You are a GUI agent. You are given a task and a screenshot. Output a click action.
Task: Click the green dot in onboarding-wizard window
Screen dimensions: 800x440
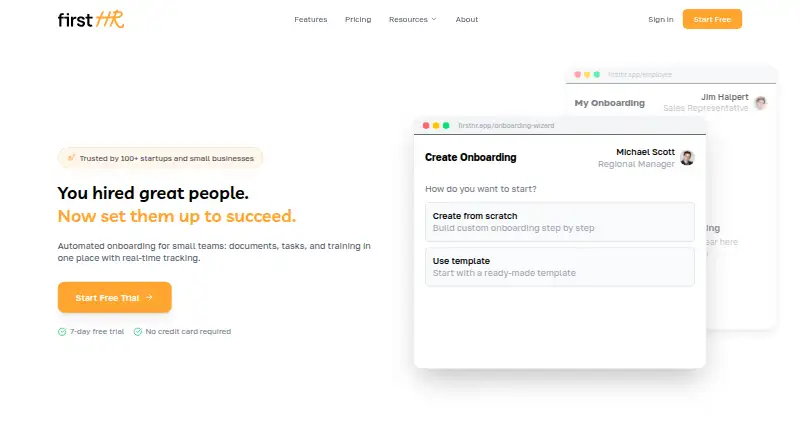446,126
